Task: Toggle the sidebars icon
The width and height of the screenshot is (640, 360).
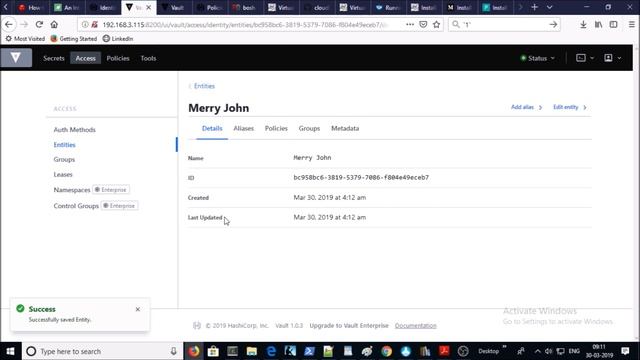Action: tap(613, 25)
